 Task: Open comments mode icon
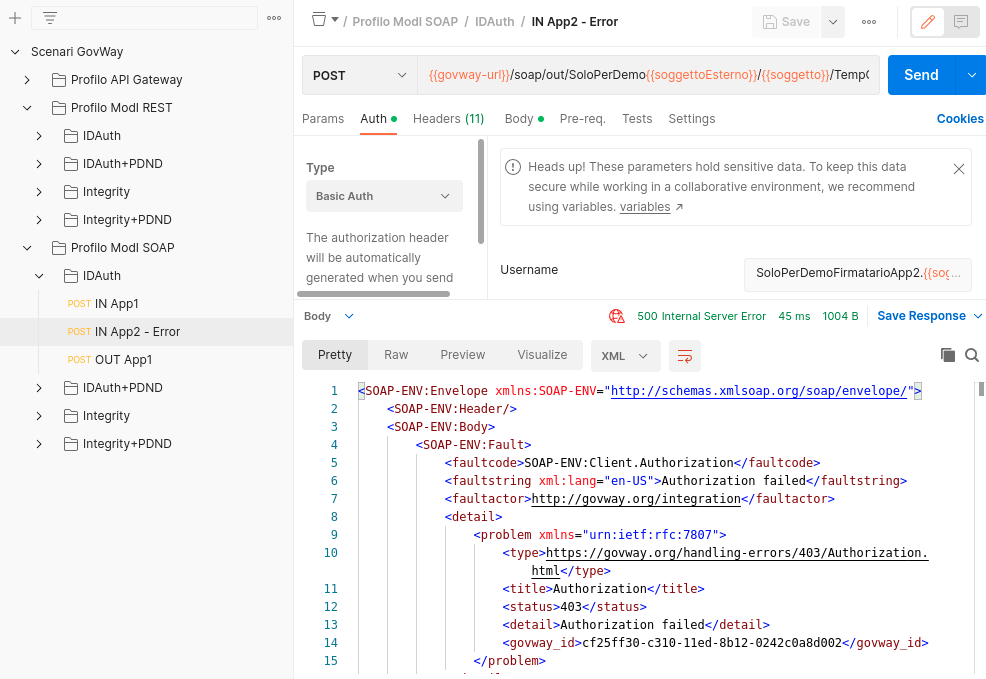pyautogui.click(x=961, y=22)
